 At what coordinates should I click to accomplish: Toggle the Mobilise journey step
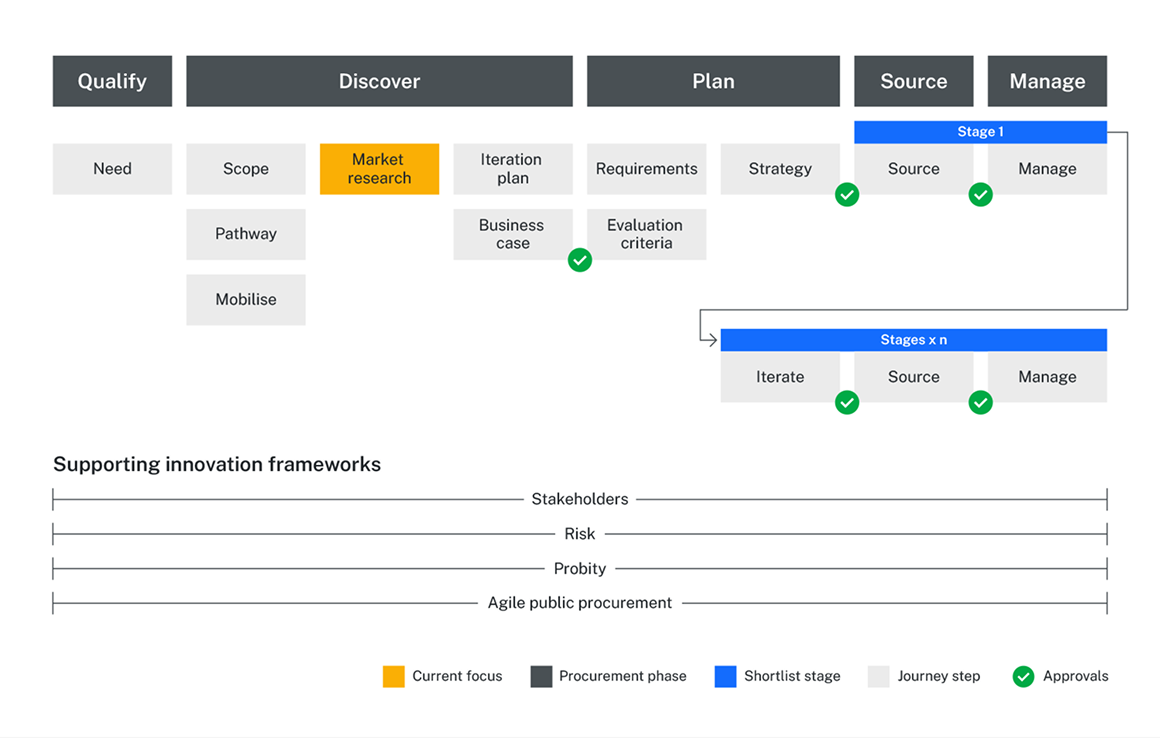pos(246,299)
